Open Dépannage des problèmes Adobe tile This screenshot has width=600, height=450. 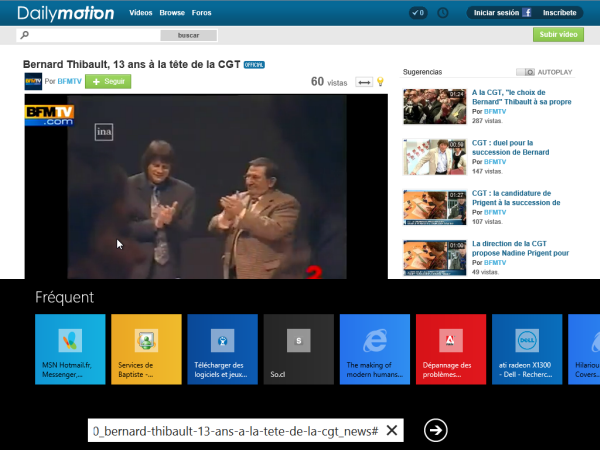click(451, 349)
